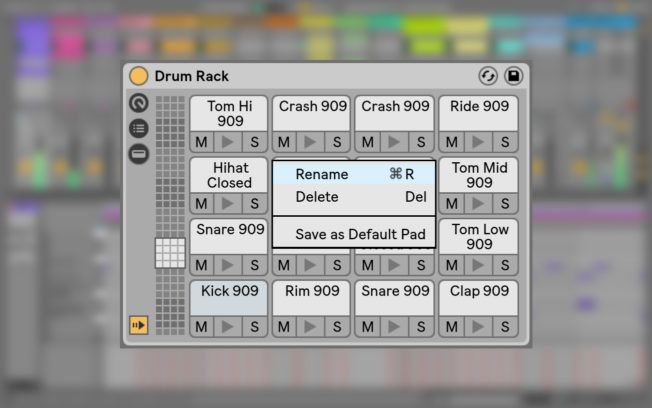Mute the Crash 909 pad next to Tom Hi

point(284,142)
